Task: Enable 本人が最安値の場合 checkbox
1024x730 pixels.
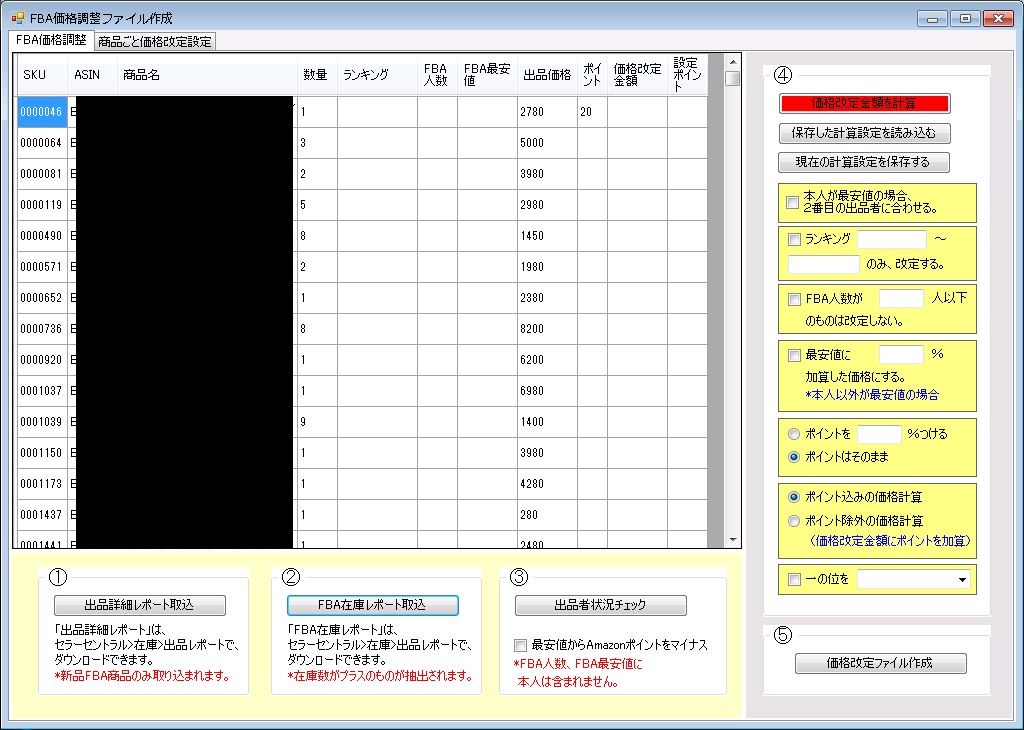Action: pyautogui.click(x=792, y=202)
